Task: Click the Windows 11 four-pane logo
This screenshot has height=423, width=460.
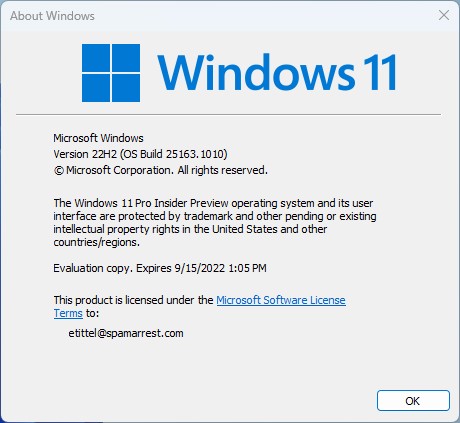Action: tap(111, 73)
